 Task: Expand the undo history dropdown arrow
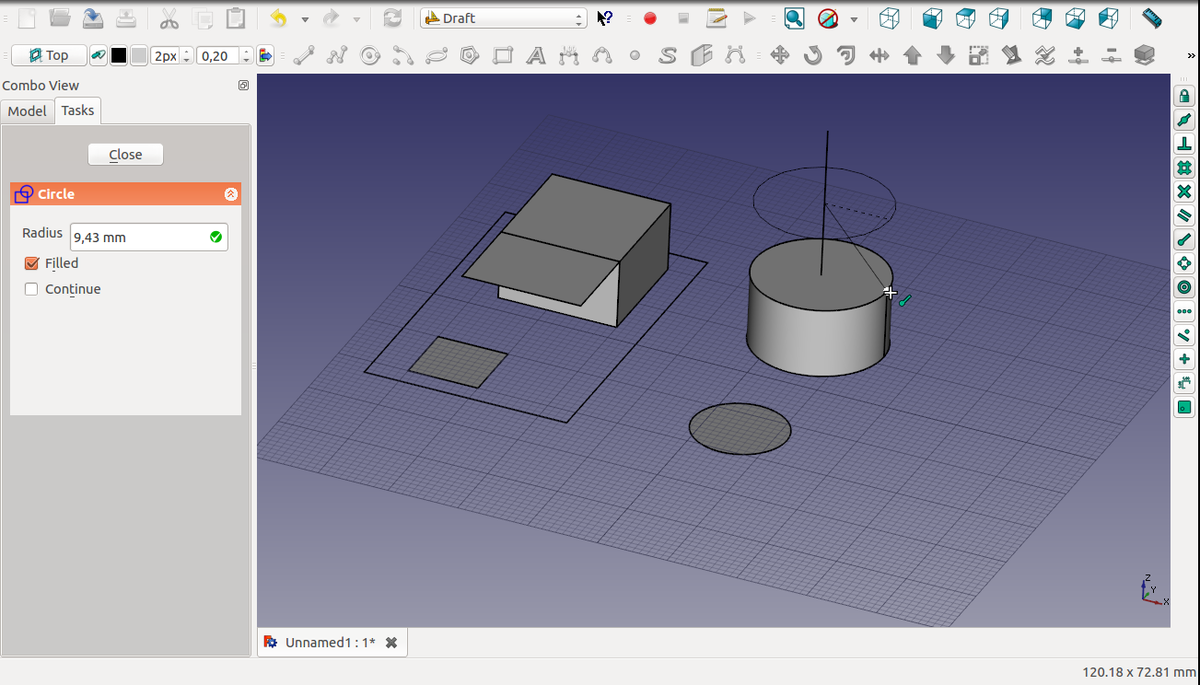point(304,19)
